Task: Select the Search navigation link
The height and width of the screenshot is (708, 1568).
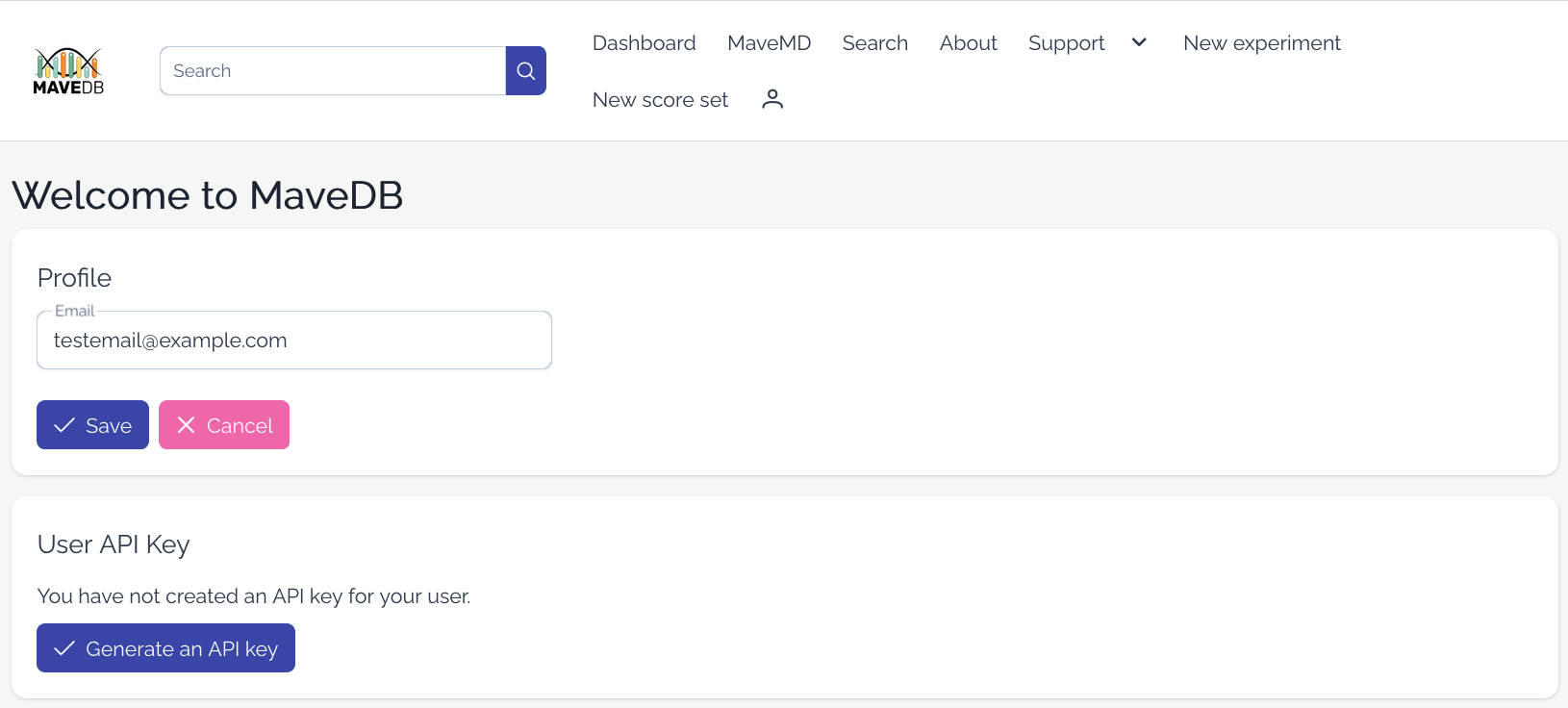Action: click(x=874, y=43)
